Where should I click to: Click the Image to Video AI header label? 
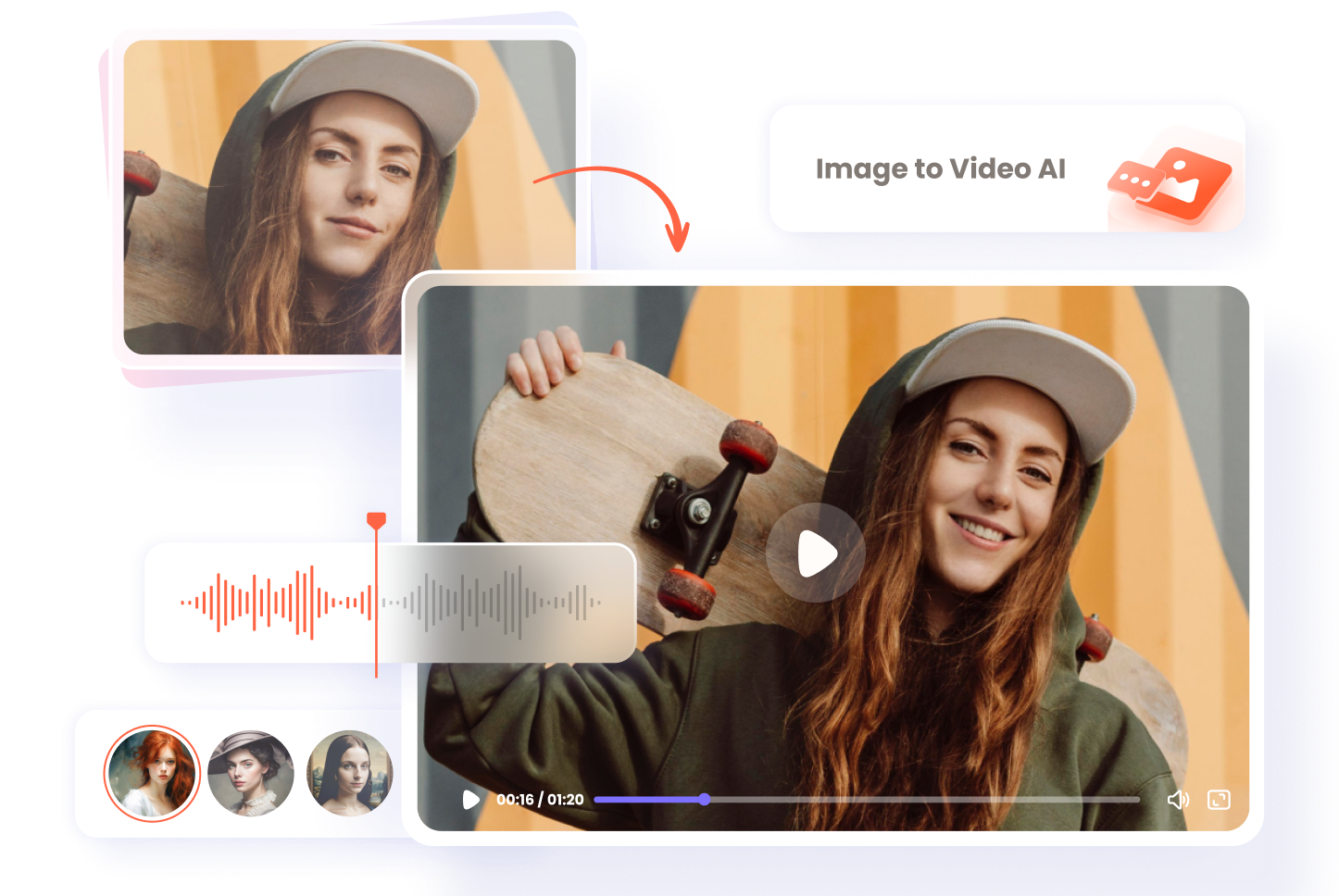(941, 169)
